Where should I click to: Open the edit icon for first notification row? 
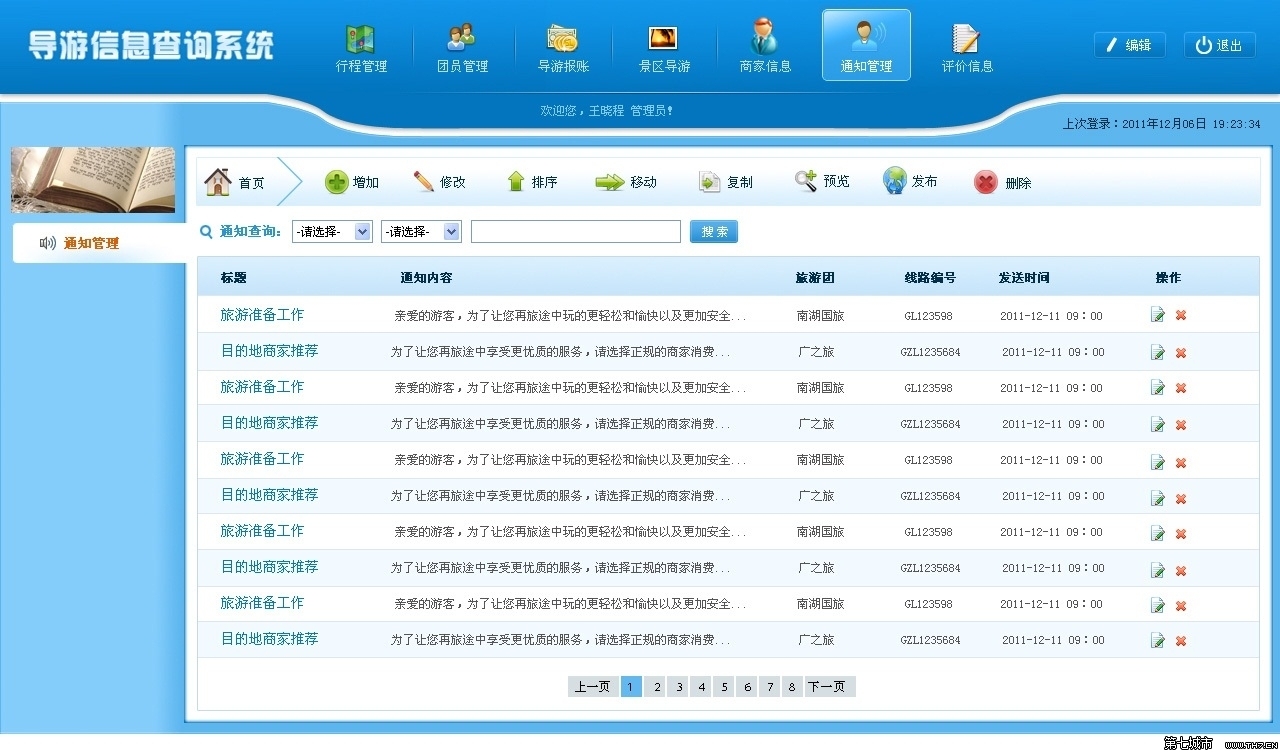point(1157,314)
